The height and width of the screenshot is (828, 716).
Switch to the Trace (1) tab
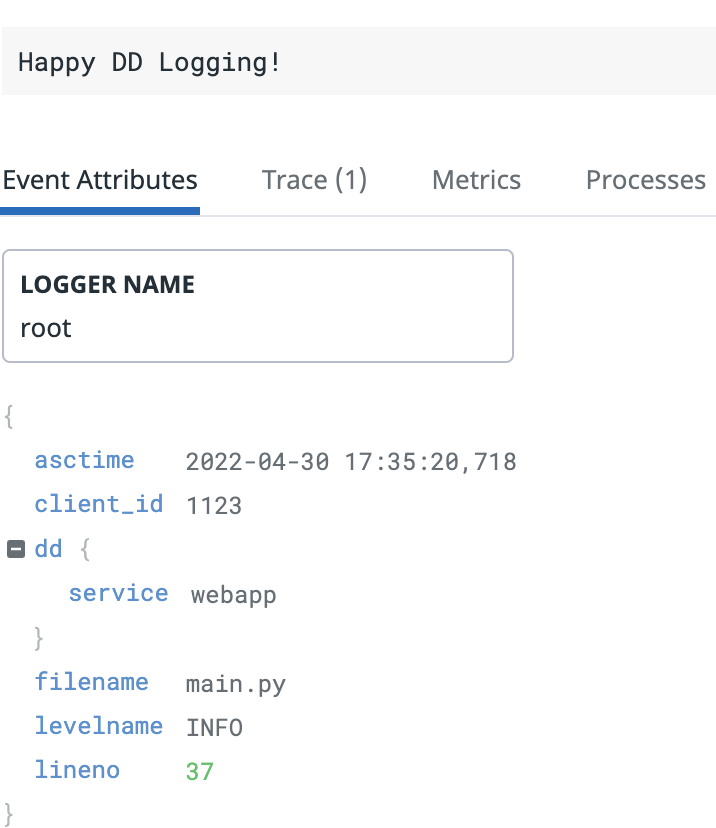(314, 180)
